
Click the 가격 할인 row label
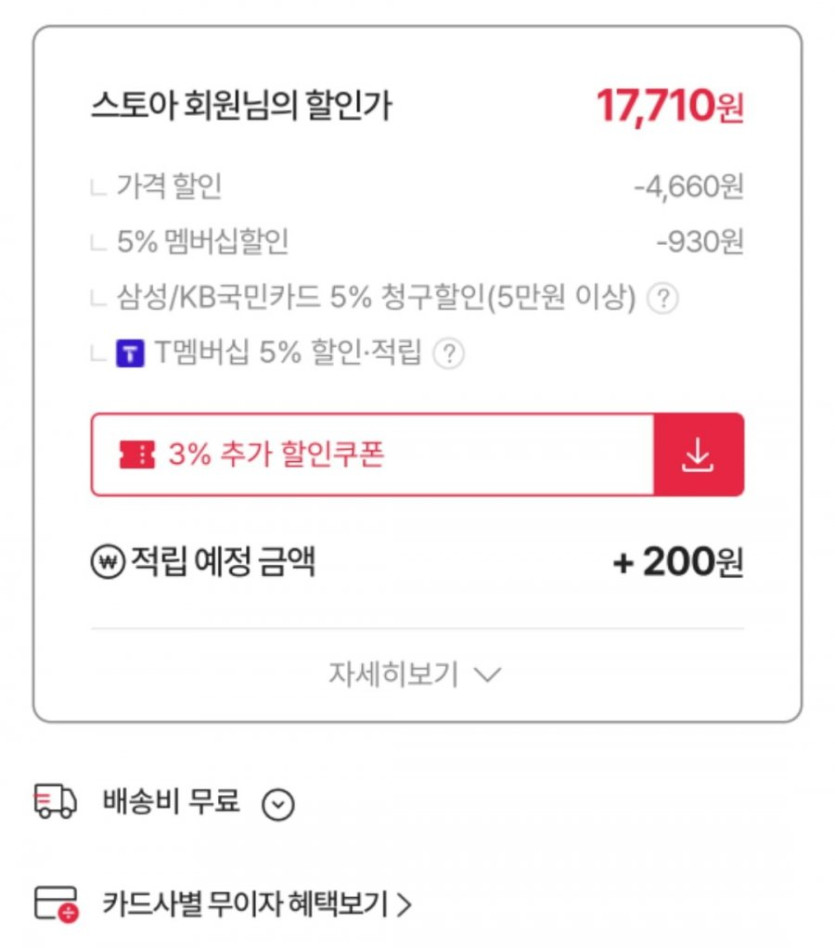(169, 186)
